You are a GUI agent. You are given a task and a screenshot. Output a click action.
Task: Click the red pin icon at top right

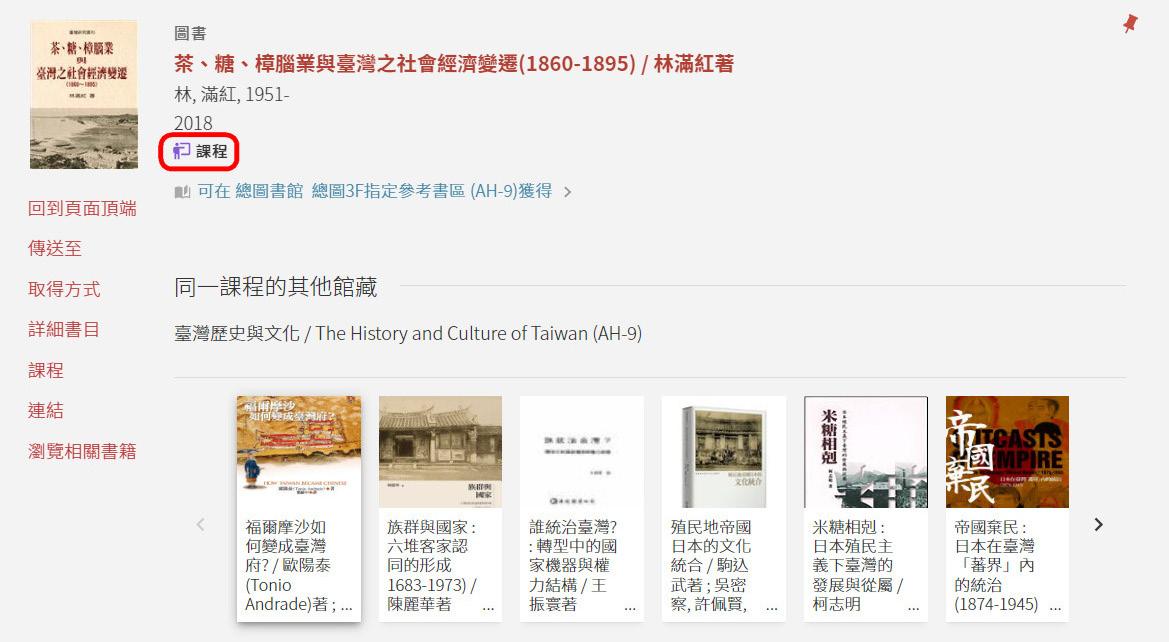point(1130,23)
